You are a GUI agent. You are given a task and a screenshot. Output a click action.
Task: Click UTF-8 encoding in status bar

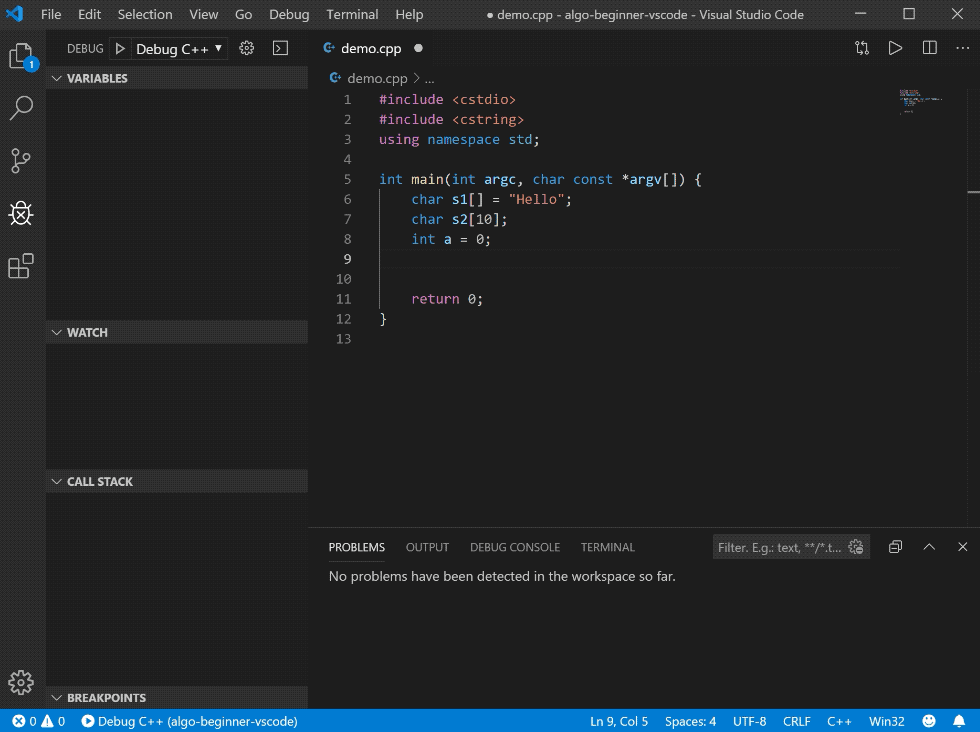tap(749, 721)
